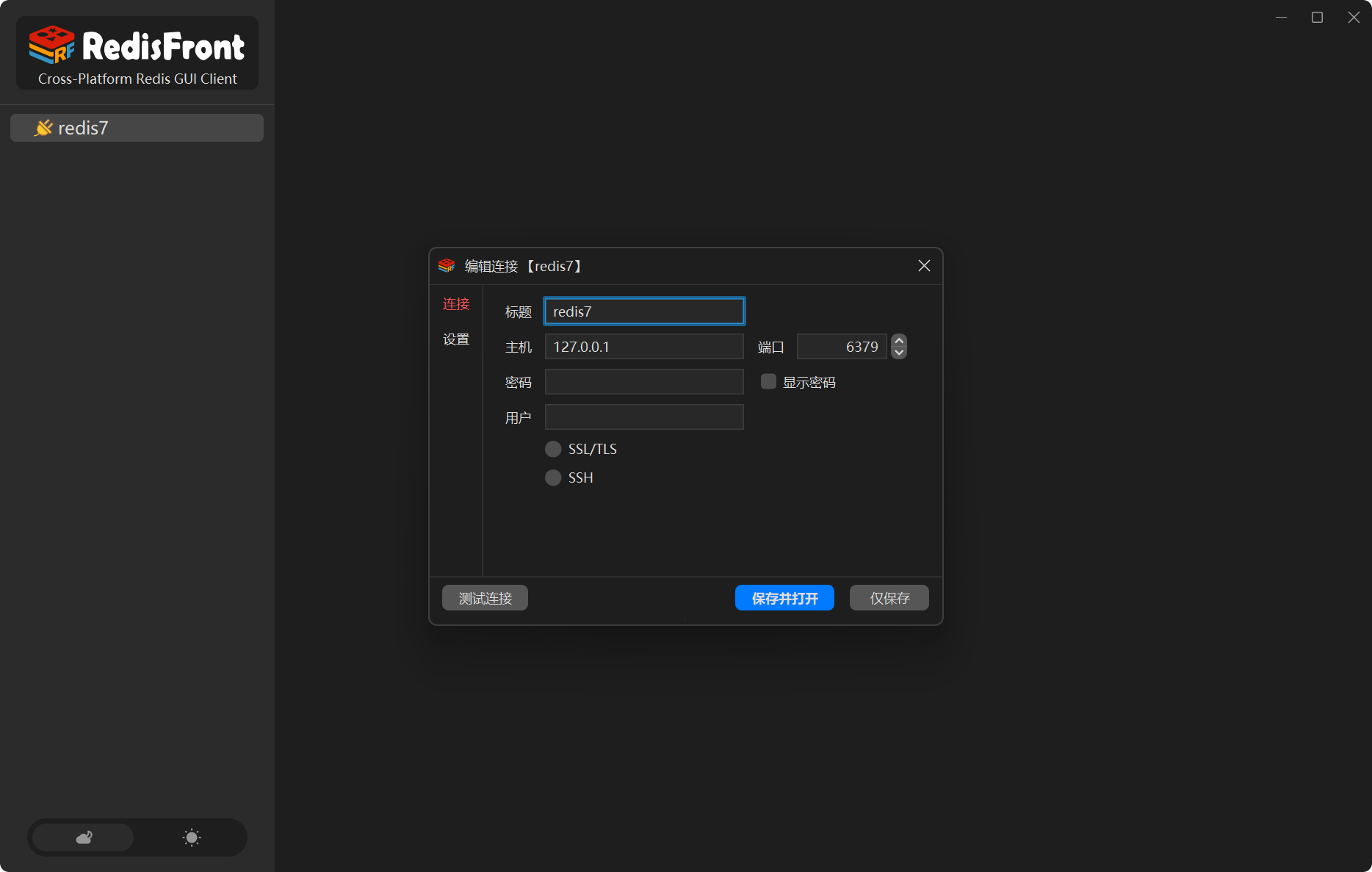Click the RedisFront icon in dialog title
The image size is (1372, 872).
(447, 266)
